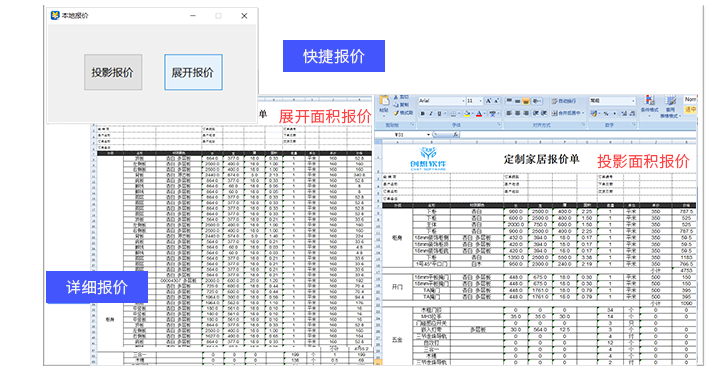The width and height of the screenshot is (707, 366).
Task: Open the font size 11 dropdown
Action: tap(480, 101)
